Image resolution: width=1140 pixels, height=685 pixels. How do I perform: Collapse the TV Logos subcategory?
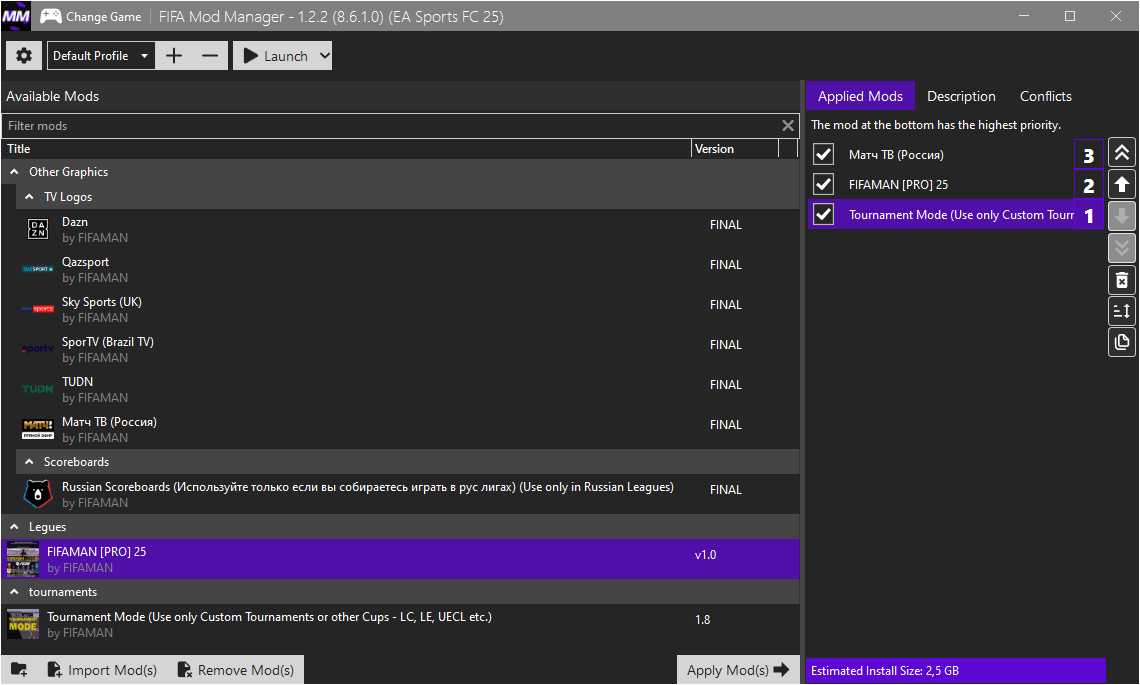(29, 197)
